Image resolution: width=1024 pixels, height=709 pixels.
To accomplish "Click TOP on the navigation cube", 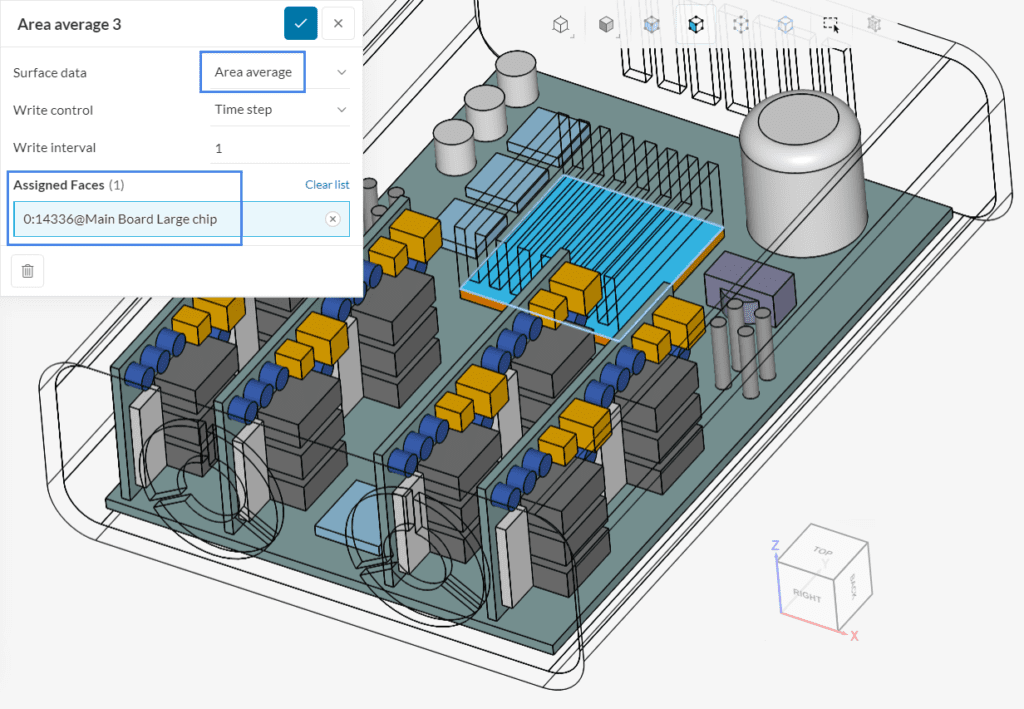I will pyautogui.click(x=822, y=552).
